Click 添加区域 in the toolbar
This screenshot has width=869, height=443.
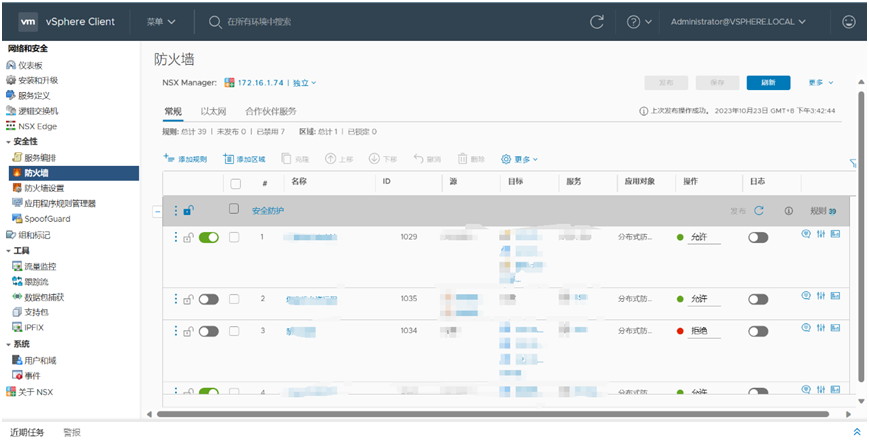point(244,159)
